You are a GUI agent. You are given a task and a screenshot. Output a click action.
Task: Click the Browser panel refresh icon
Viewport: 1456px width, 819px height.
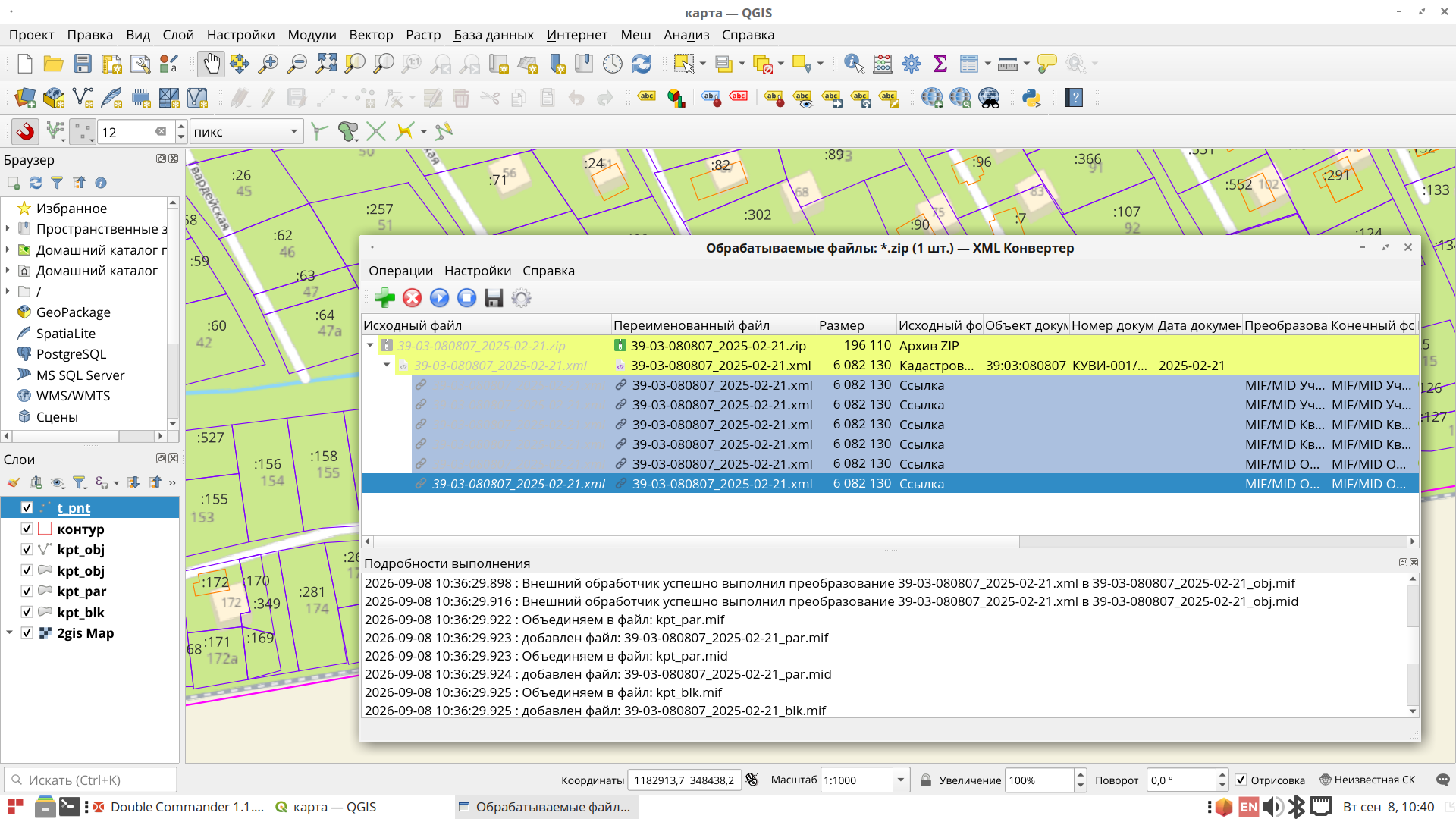(35, 183)
